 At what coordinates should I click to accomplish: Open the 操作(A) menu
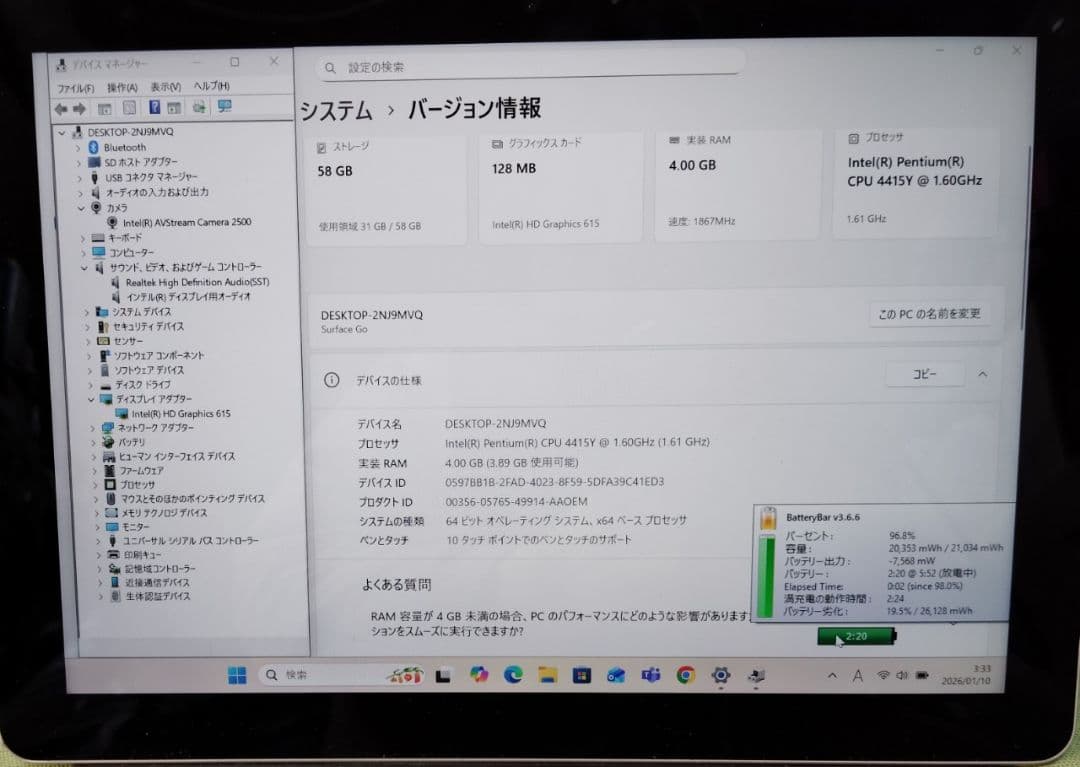tap(122, 87)
